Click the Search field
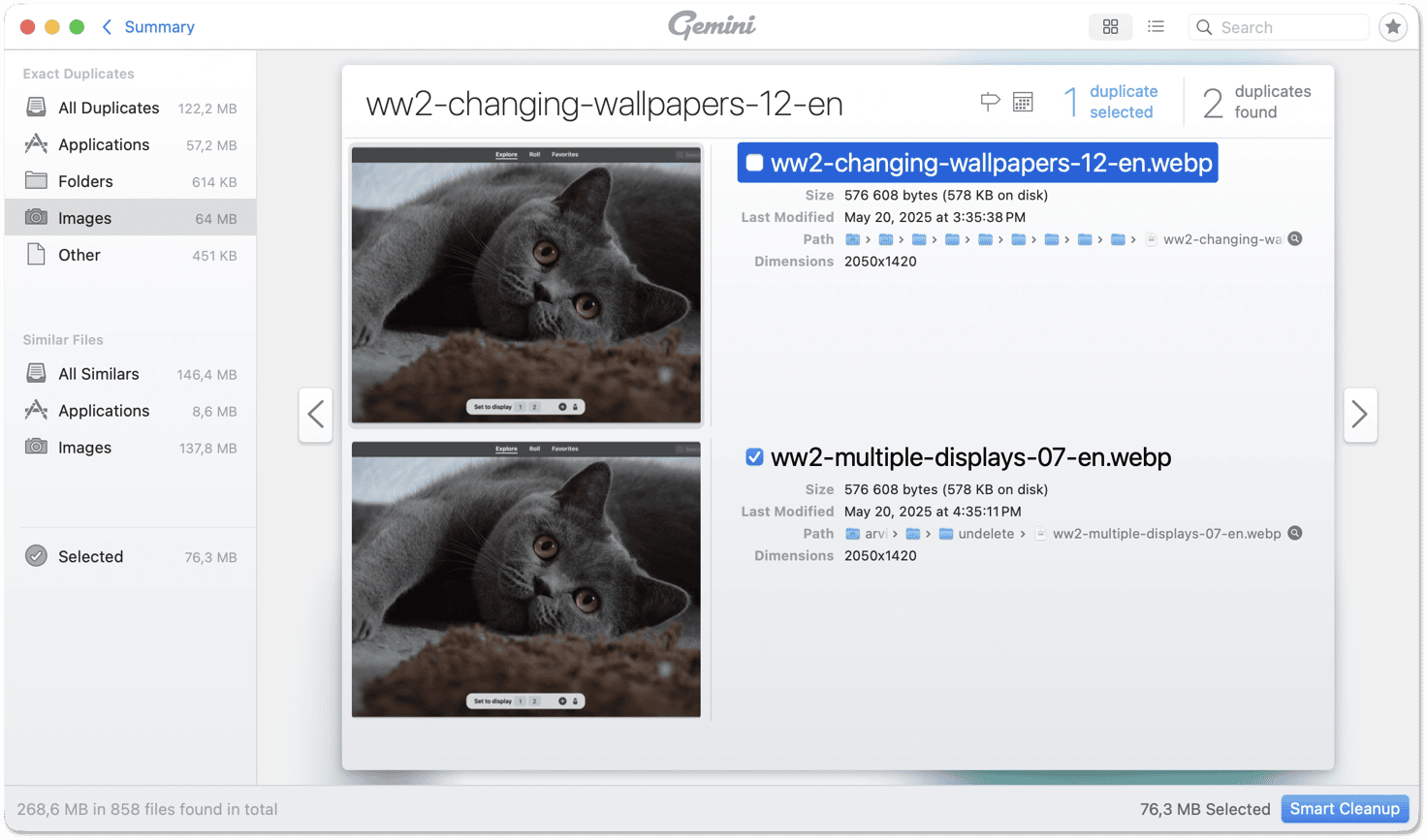 [x=1279, y=27]
